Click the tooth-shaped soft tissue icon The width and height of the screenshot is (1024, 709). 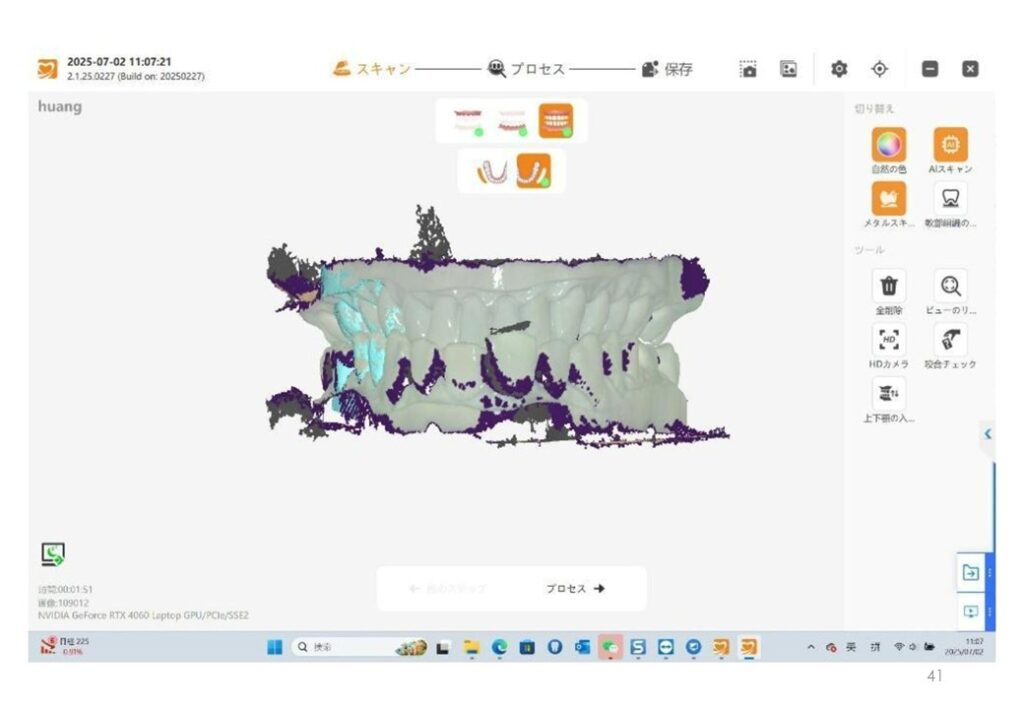pos(950,200)
